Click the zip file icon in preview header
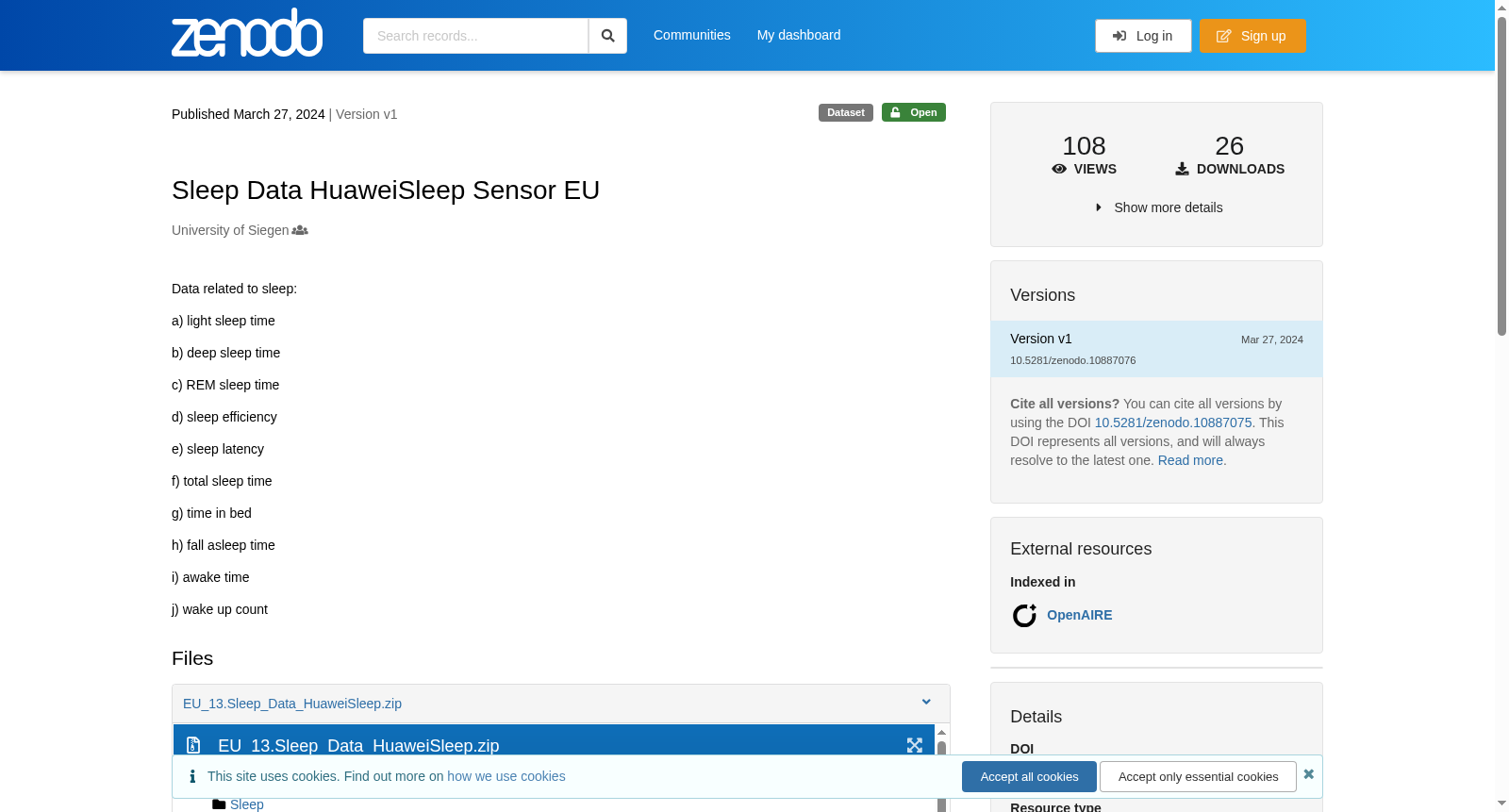1509x812 pixels. [x=193, y=745]
